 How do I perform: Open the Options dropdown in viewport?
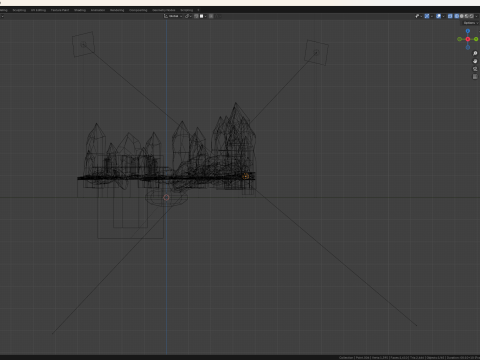pos(471,23)
